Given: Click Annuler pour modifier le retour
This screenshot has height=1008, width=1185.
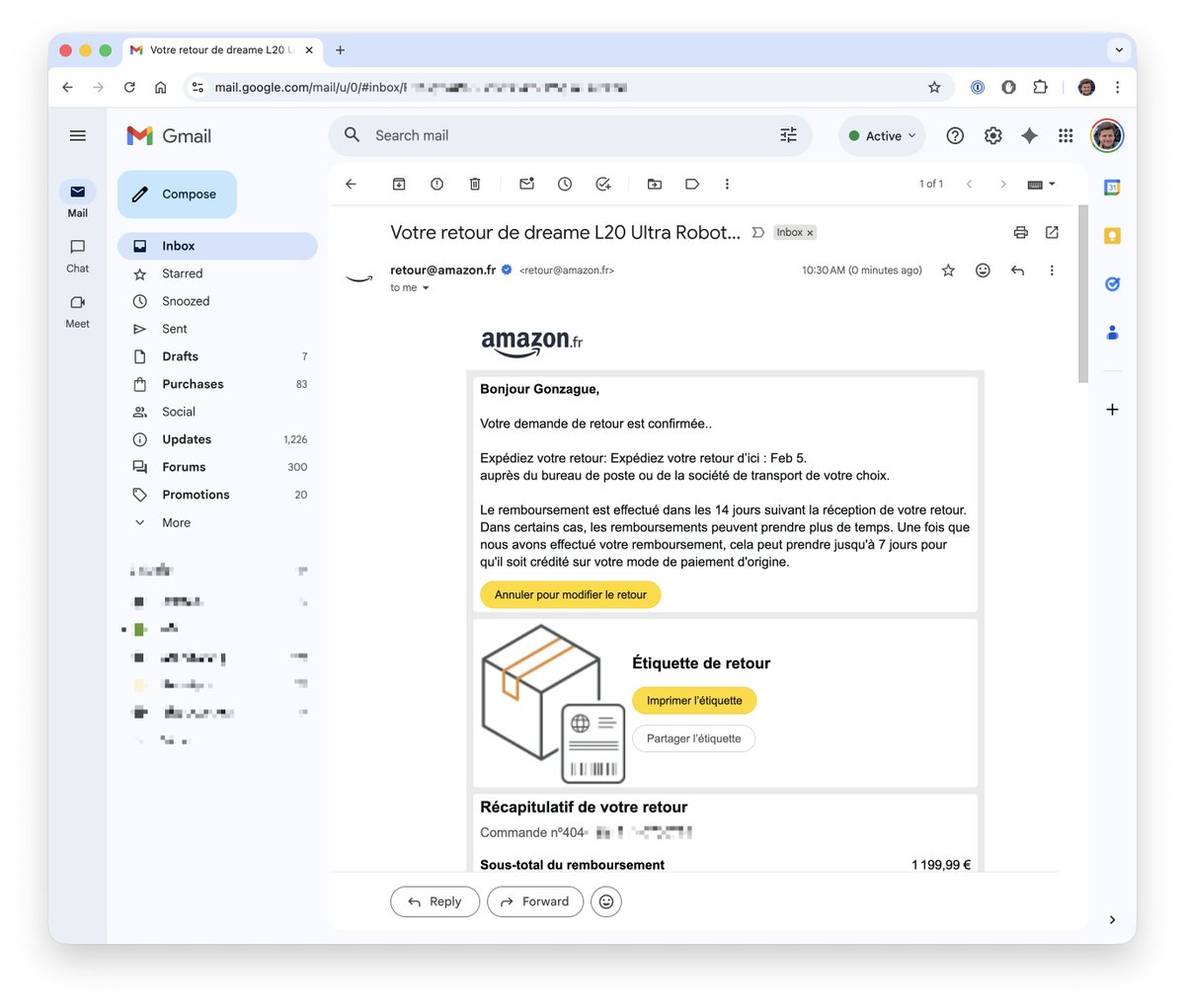Looking at the screenshot, I should click(x=570, y=594).
